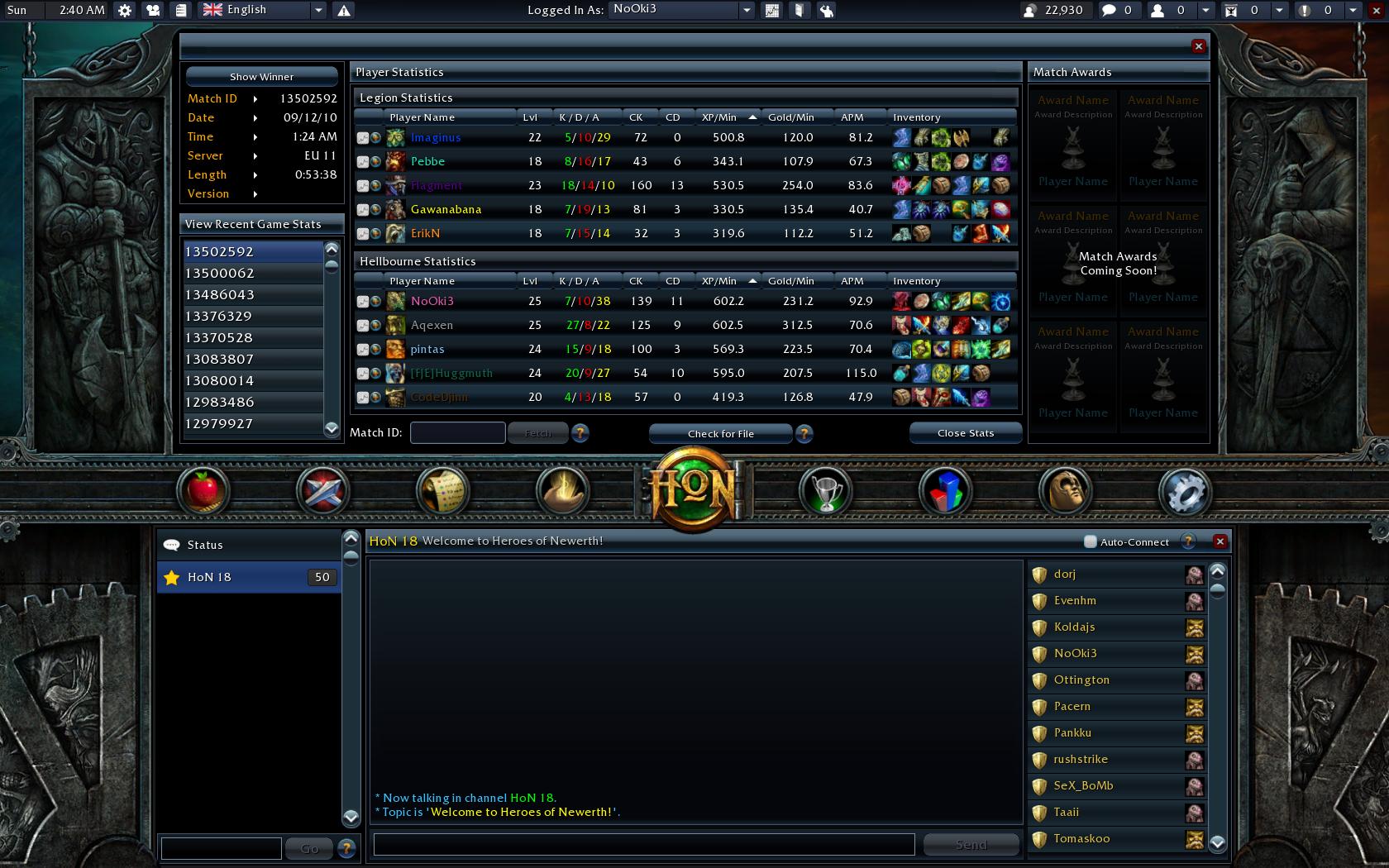Click the Show Winner button

coord(261,77)
